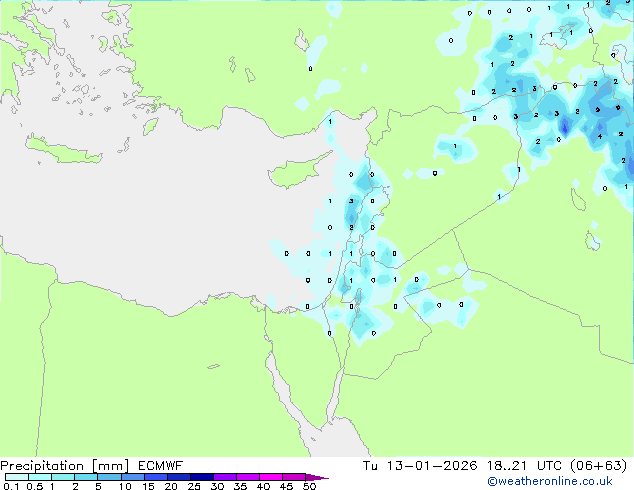Click the '0.5' legend scale value
The width and height of the screenshot is (634, 490).
coord(35,486)
